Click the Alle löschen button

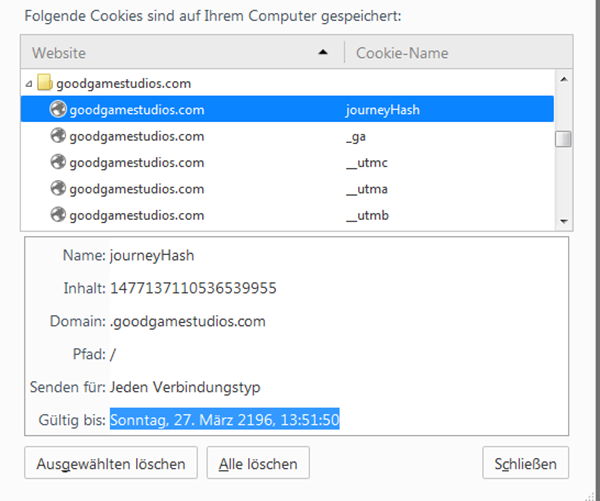point(258,463)
